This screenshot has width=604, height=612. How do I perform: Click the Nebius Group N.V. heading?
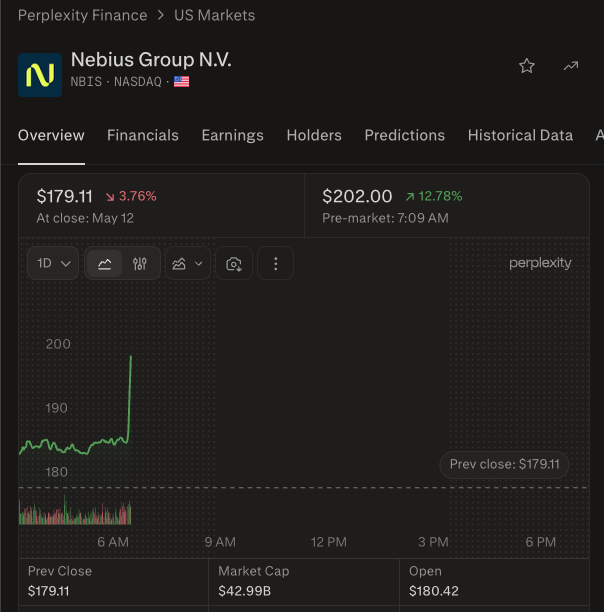tap(151, 60)
